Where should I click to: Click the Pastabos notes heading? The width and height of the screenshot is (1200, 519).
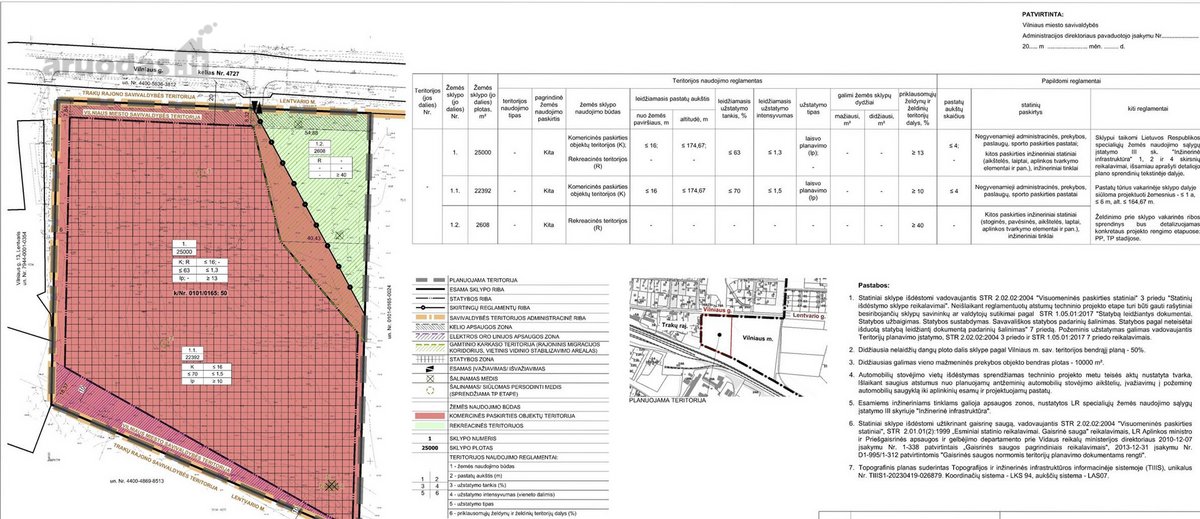point(868,285)
